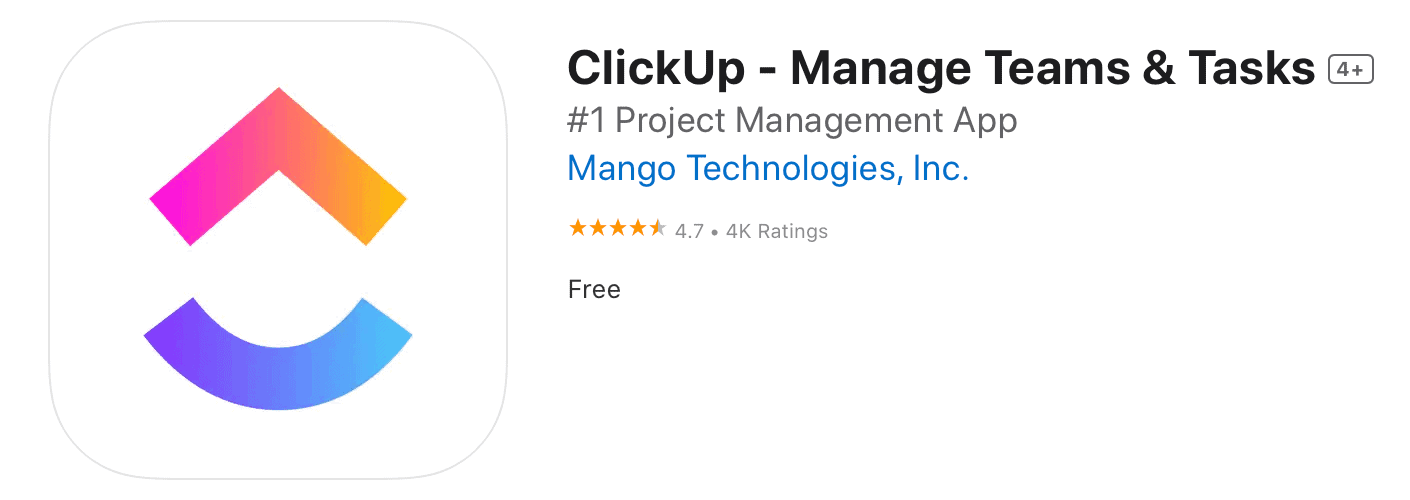Select the second orange rating star
Image resolution: width=1410 pixels, height=500 pixels.
597,229
